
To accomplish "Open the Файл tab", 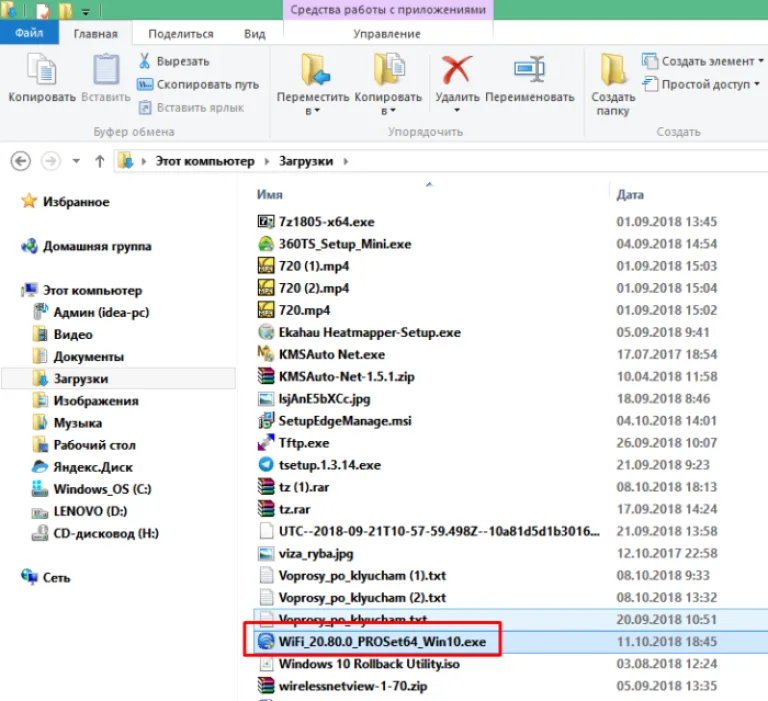I will [29, 33].
